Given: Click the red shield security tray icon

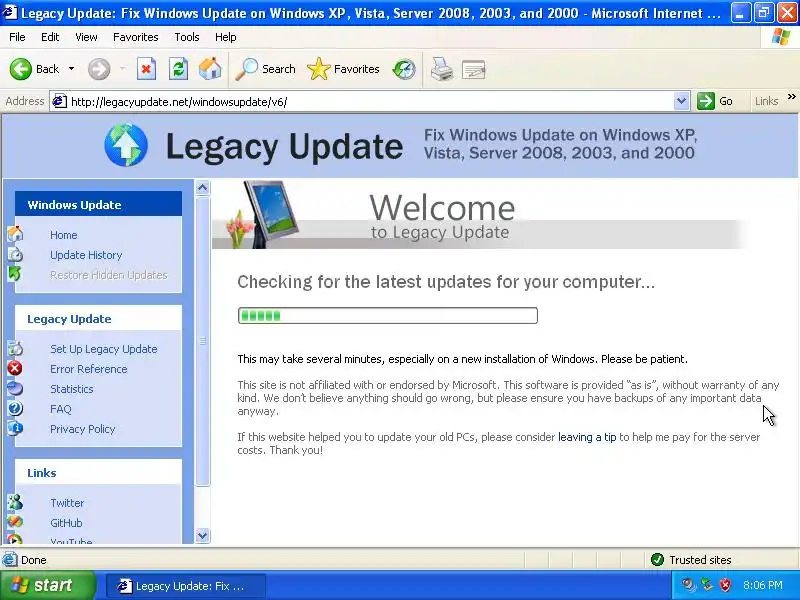Looking at the screenshot, I should (x=726, y=585).
